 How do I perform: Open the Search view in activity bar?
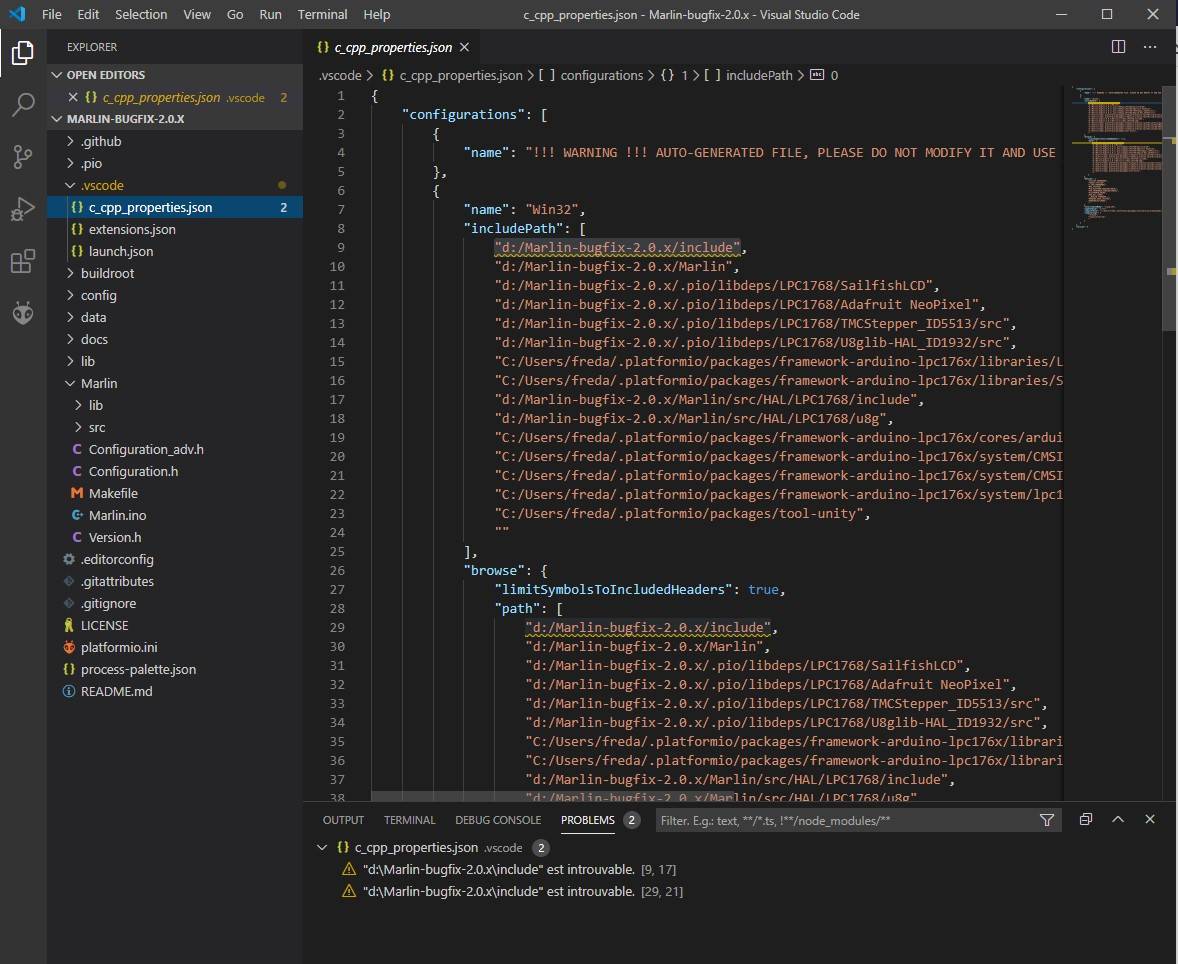click(22, 104)
